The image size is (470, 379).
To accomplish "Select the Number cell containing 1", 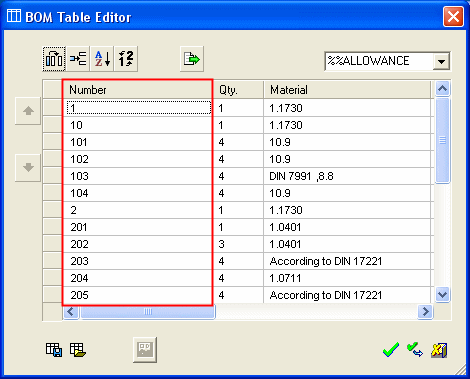I will tap(137, 108).
